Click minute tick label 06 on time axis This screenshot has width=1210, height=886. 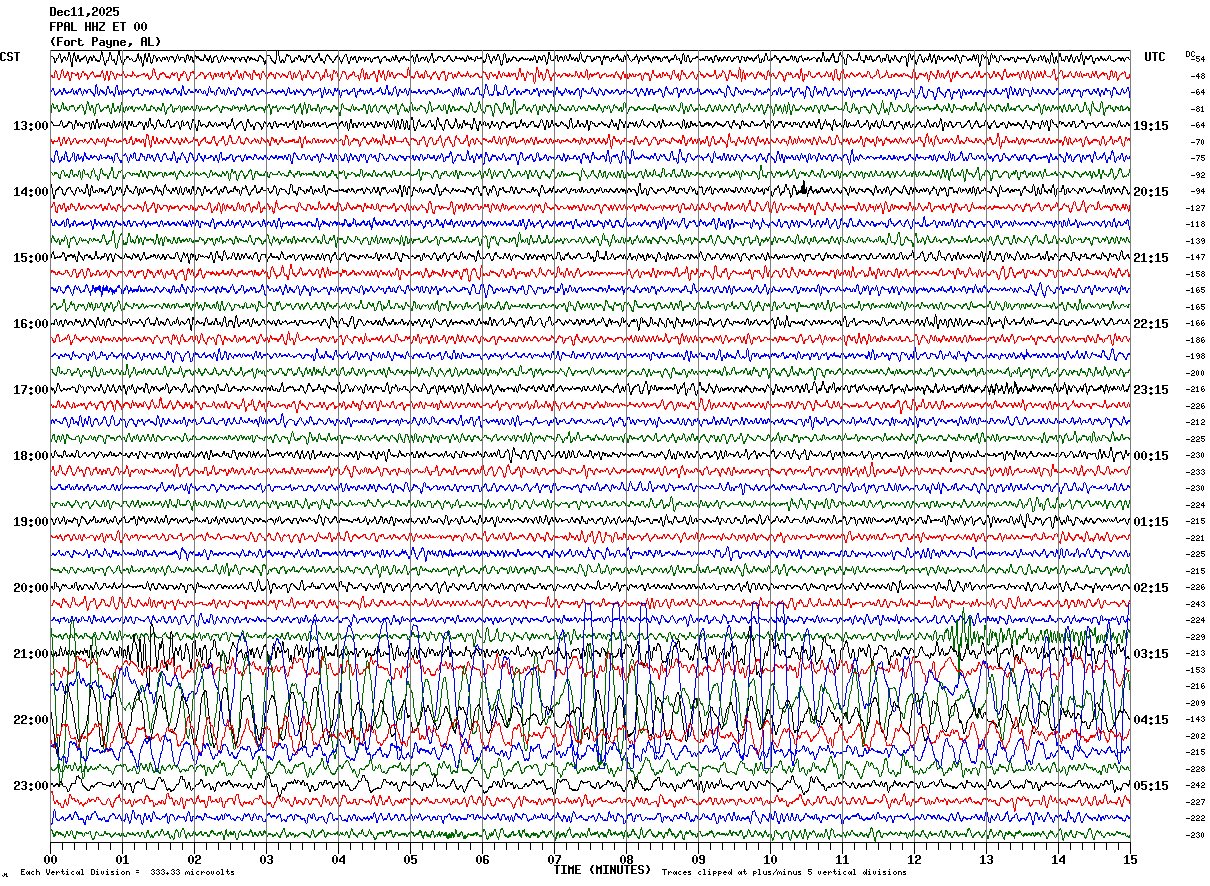click(482, 859)
